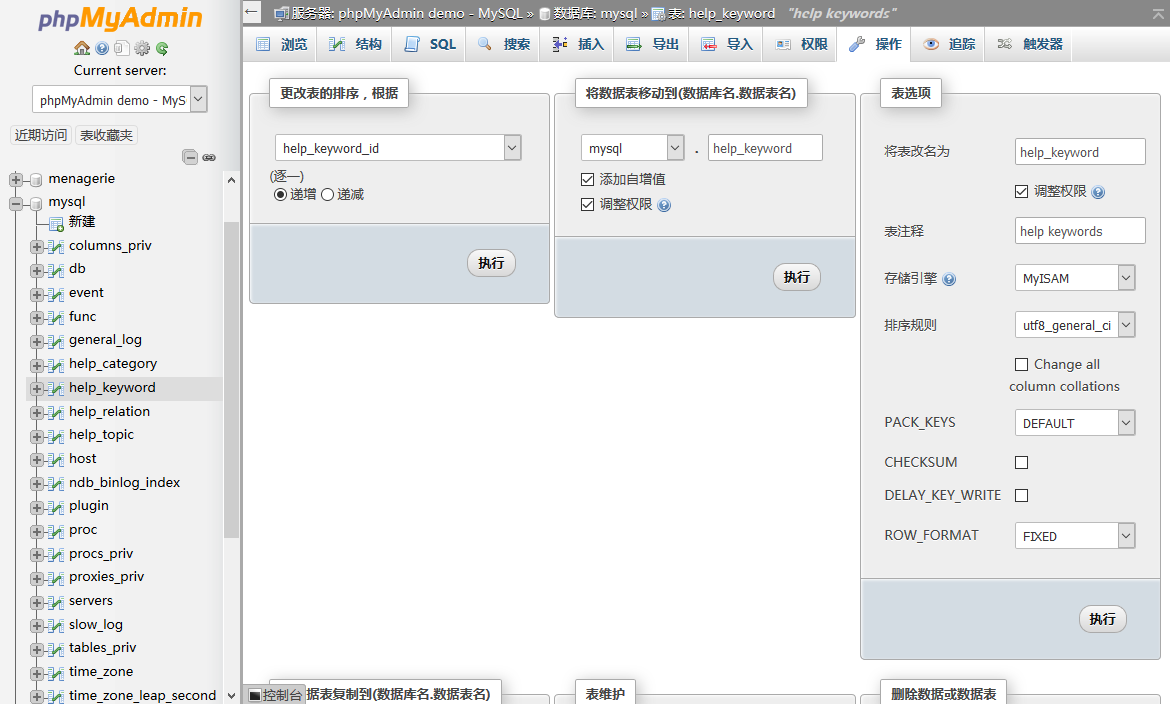1170x704 pixels.
Task: Switch to the 结构 tab
Action: 356,44
